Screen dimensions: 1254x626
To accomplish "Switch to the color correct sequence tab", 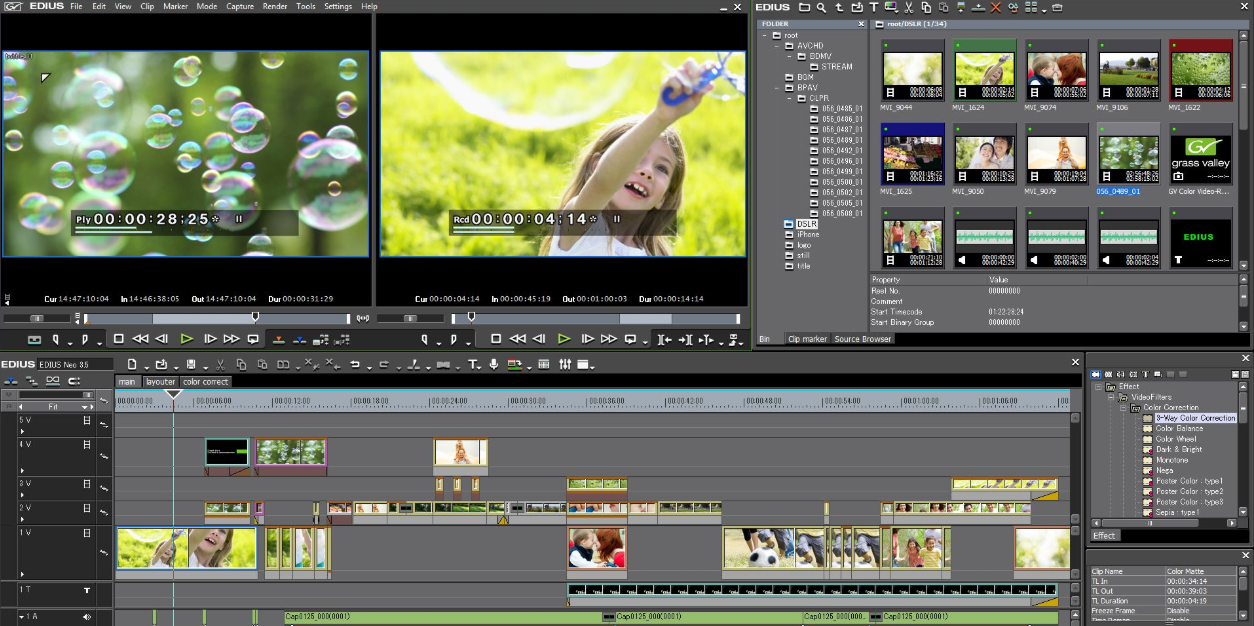I will pyautogui.click(x=205, y=382).
